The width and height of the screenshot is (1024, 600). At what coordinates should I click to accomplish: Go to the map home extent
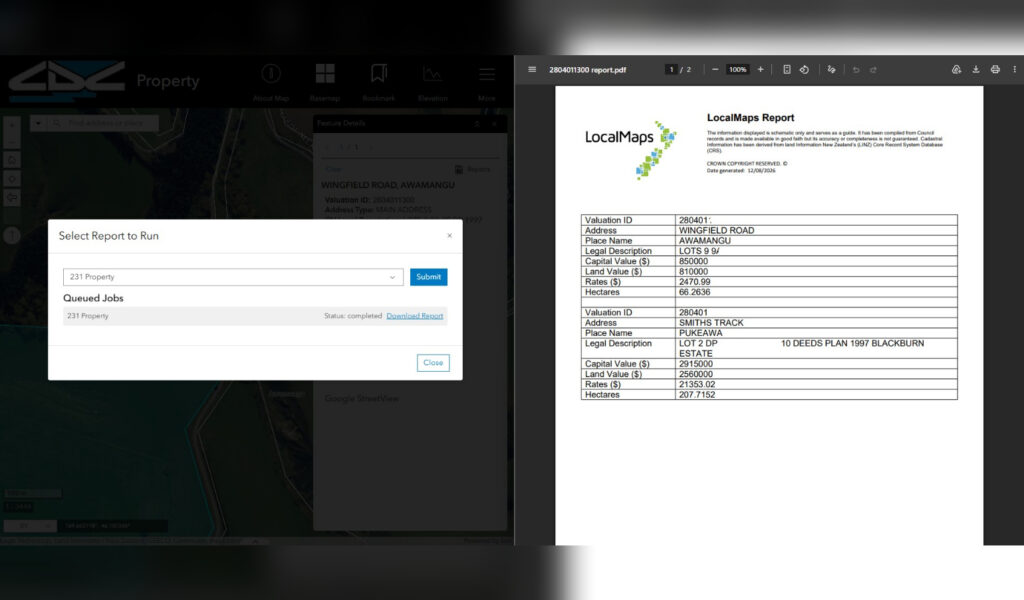(x=12, y=160)
